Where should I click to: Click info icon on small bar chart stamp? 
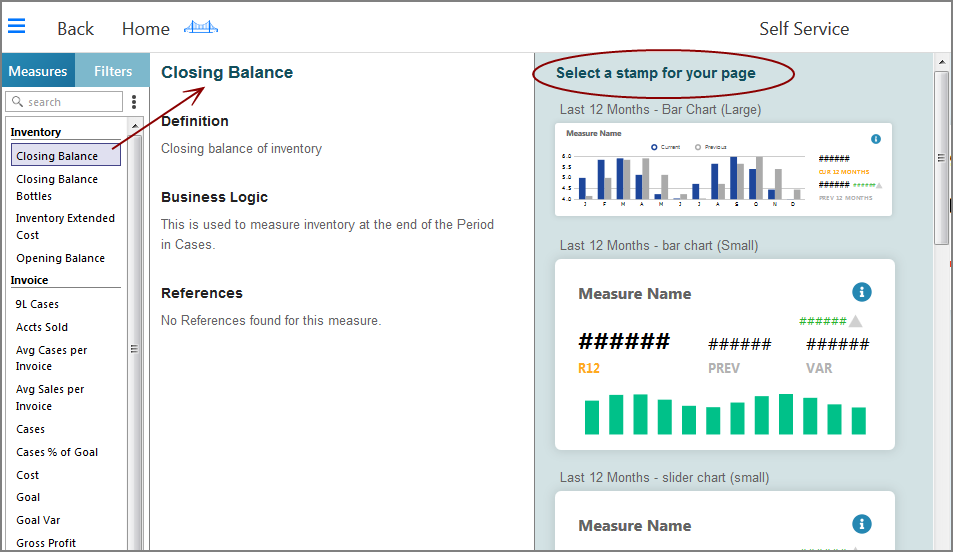(x=862, y=292)
